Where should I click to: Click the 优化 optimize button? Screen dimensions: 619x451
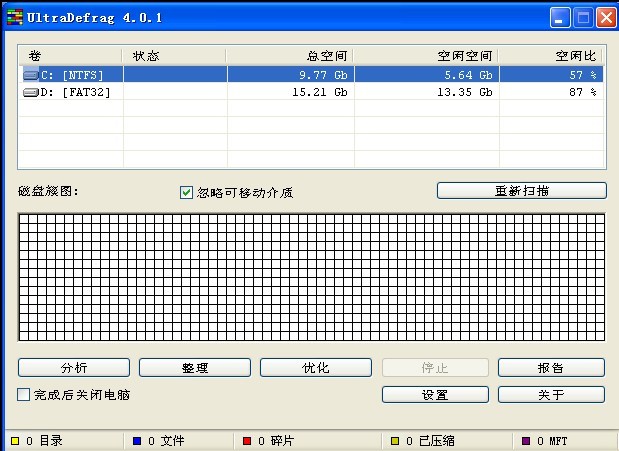tap(316, 368)
